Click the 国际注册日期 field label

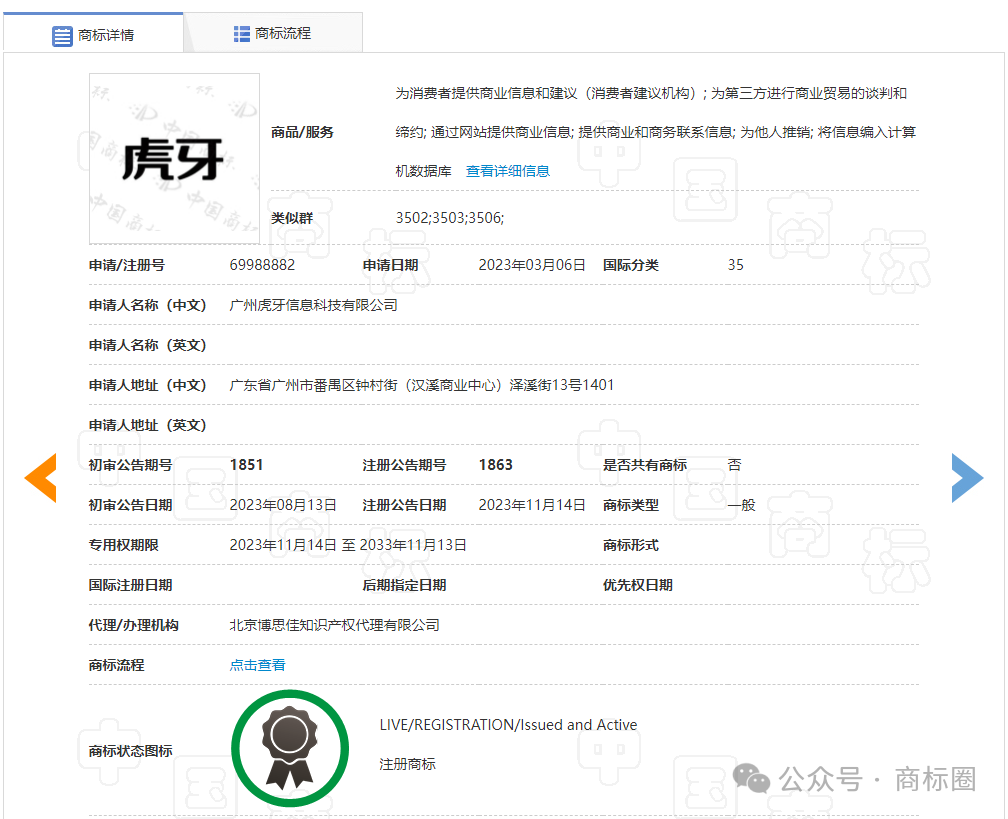(130, 585)
